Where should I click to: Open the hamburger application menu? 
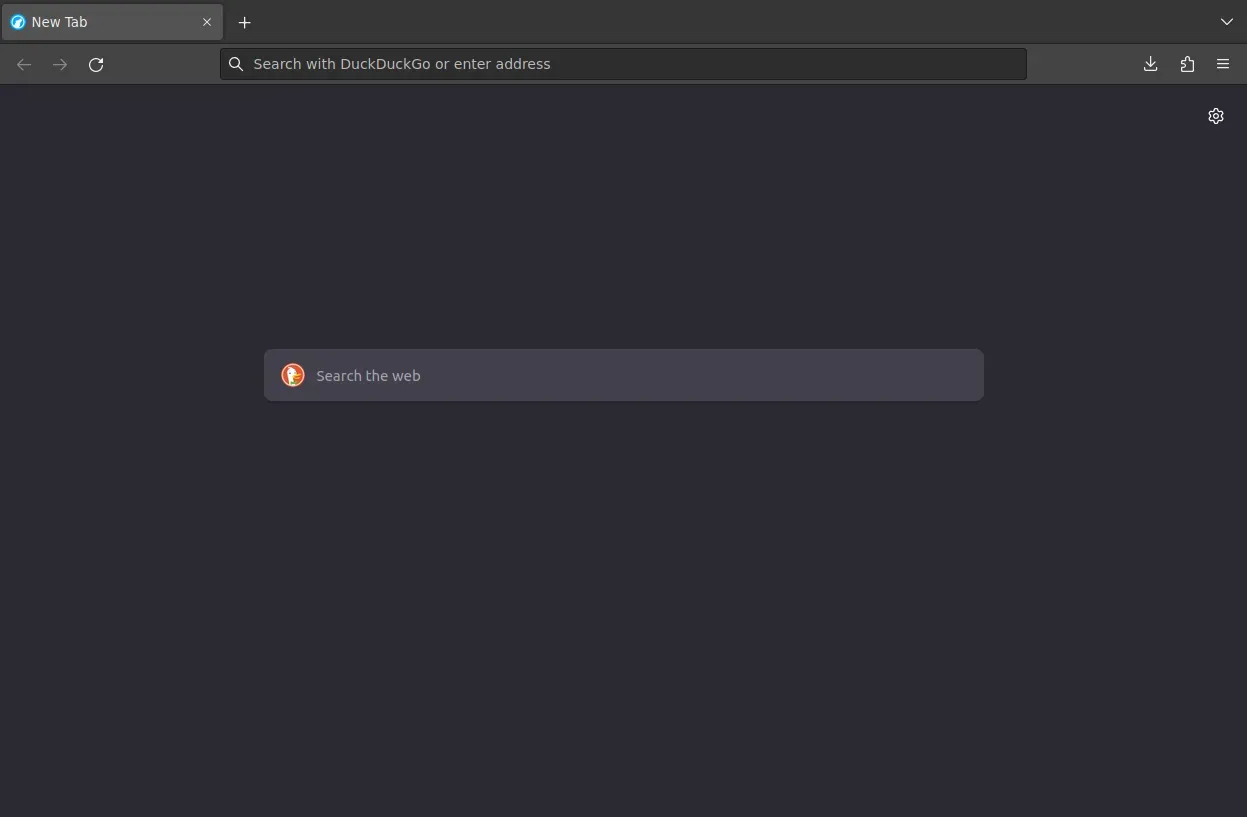click(1222, 64)
